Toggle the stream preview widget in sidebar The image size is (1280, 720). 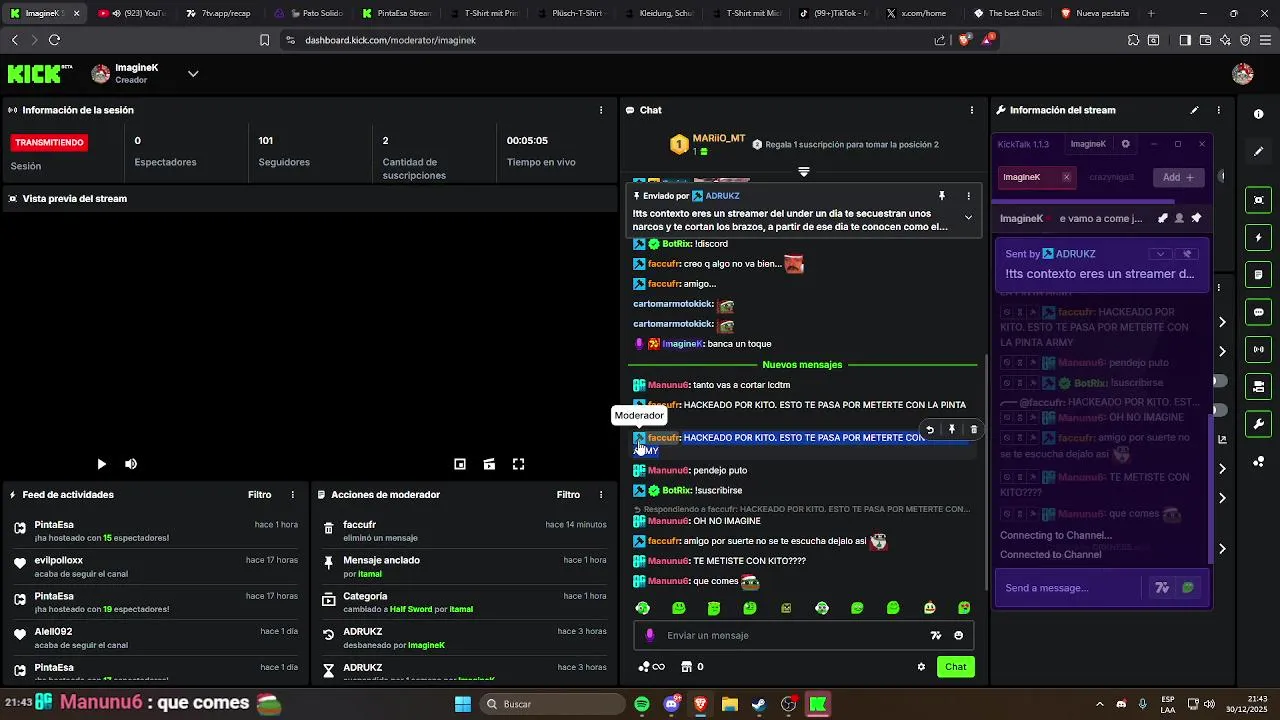coord(1258,200)
